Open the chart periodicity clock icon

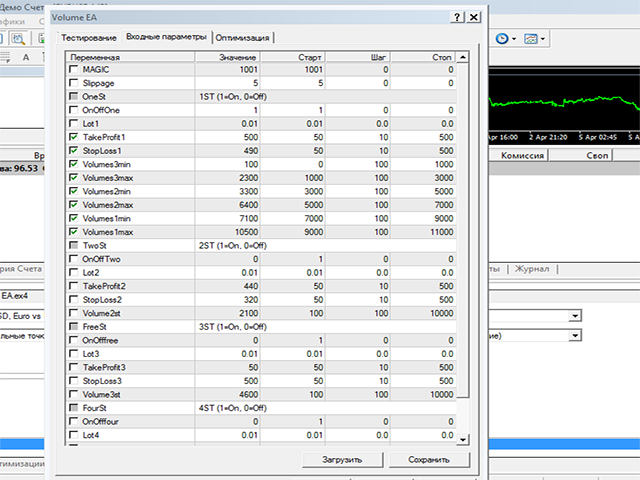(x=502, y=38)
